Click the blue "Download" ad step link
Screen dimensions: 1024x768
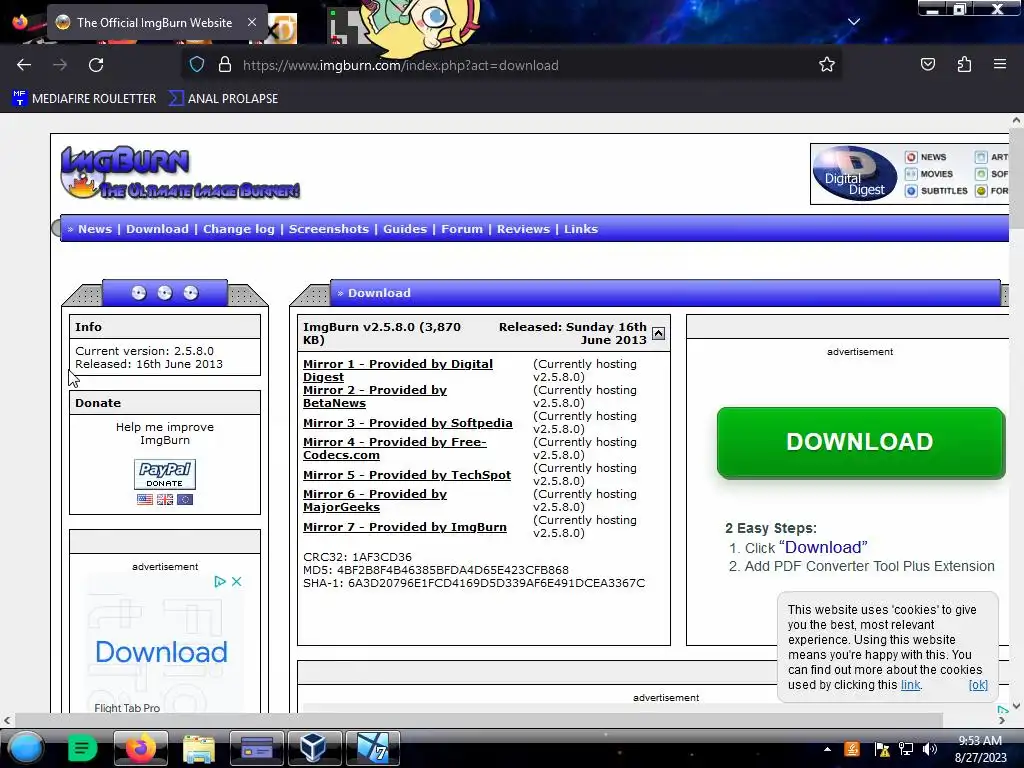tap(823, 547)
